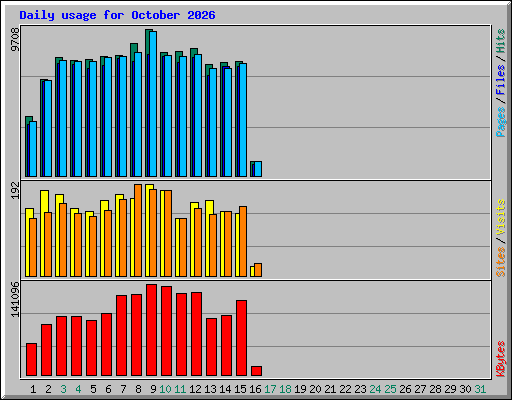Image resolution: width=512 pixels, height=400 pixels.
Task: Select the pages bar for day 12
Action: point(198,116)
